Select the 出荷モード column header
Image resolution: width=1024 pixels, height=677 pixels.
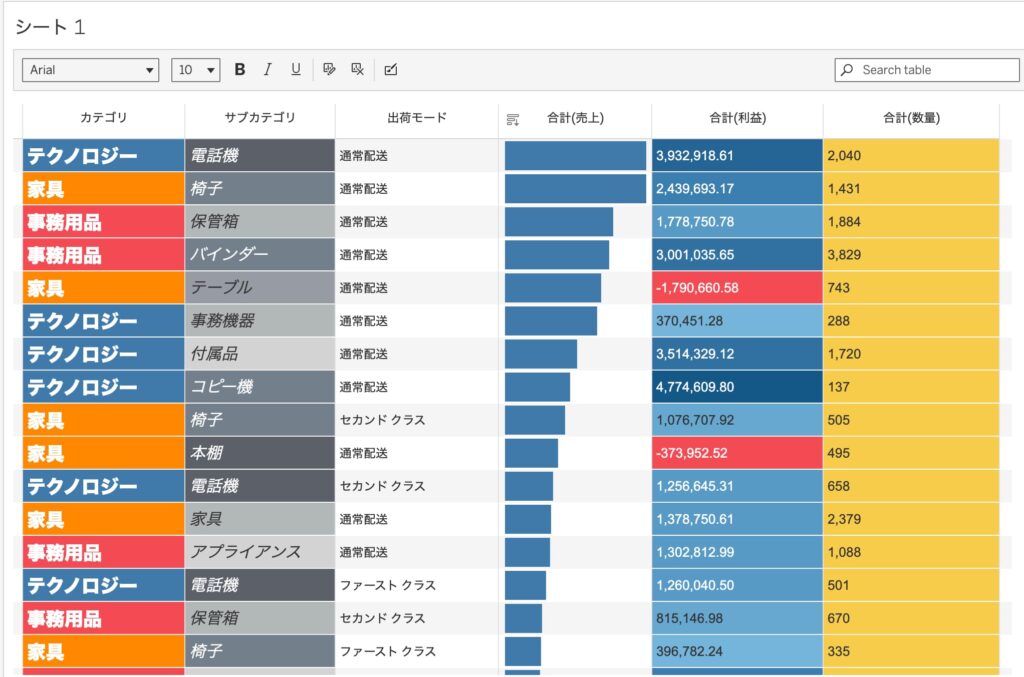pos(416,118)
